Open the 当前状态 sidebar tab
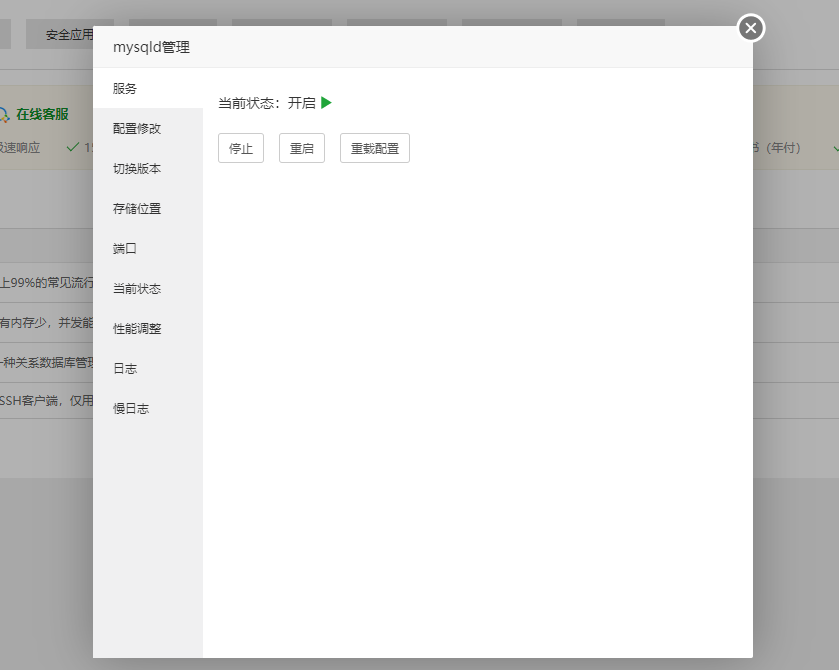 pos(148,288)
